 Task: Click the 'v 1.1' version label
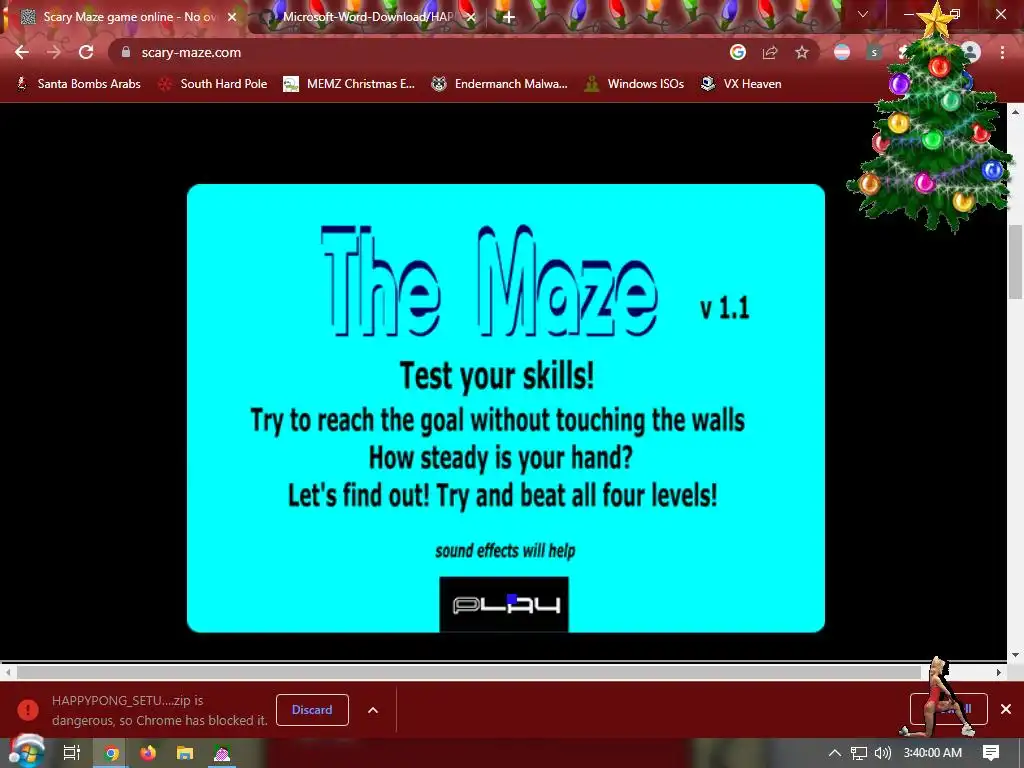coord(724,308)
